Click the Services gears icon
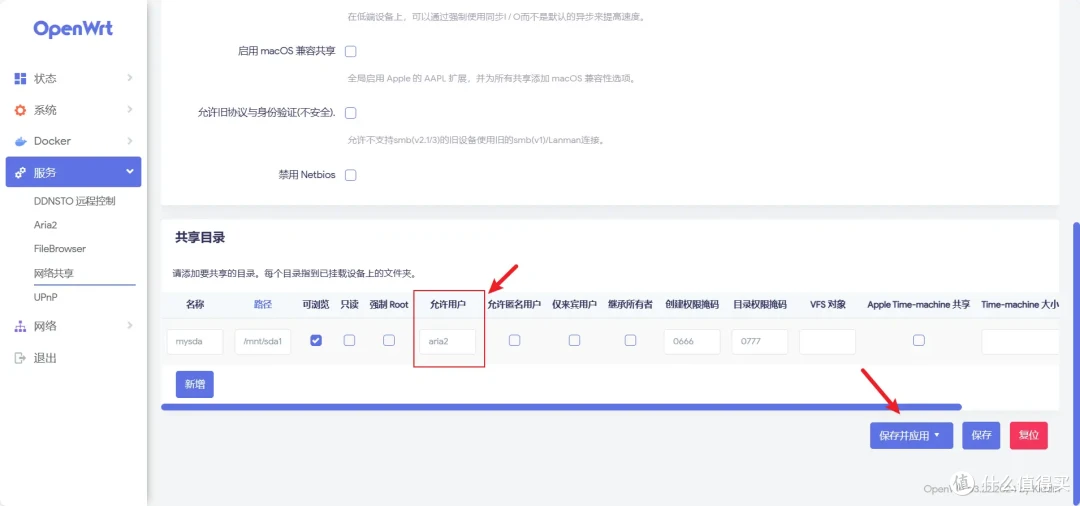 pyautogui.click(x=21, y=173)
